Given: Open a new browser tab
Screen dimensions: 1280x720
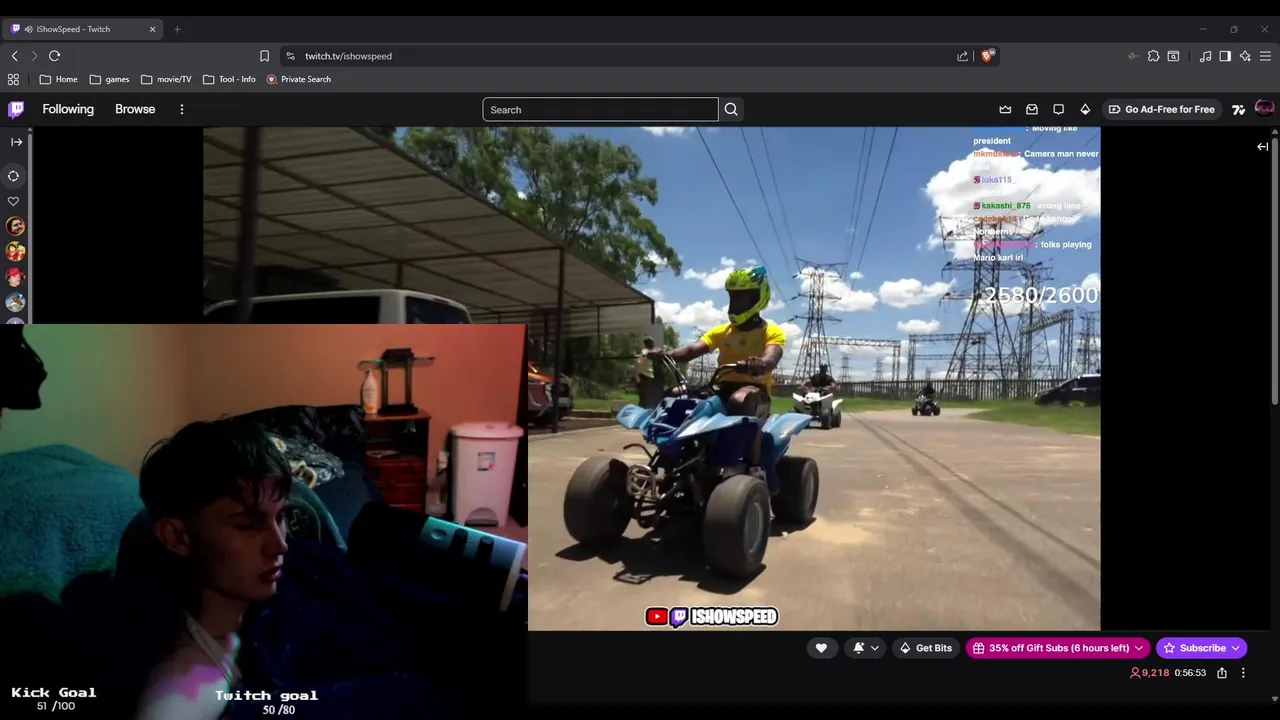Looking at the screenshot, I should tap(177, 29).
